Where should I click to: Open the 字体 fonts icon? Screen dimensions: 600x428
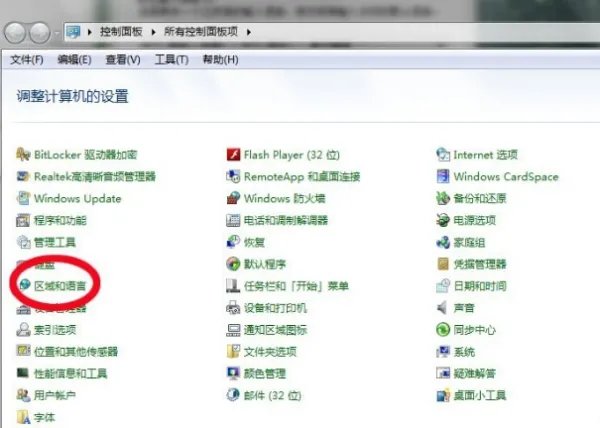[23, 417]
